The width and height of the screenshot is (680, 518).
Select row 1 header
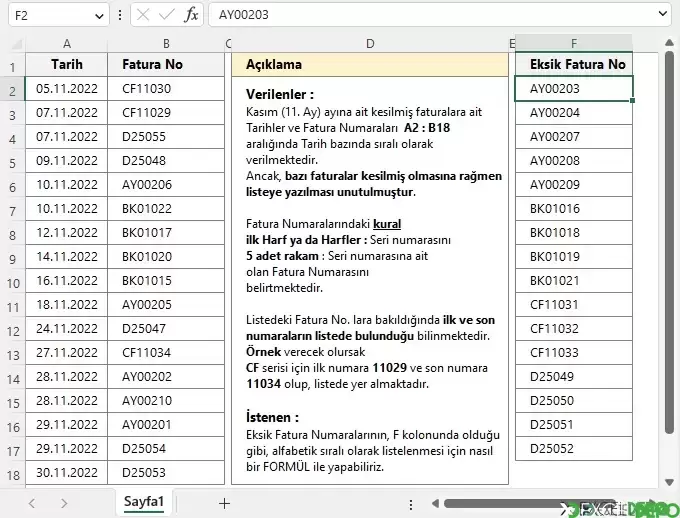pyautogui.click(x=13, y=67)
